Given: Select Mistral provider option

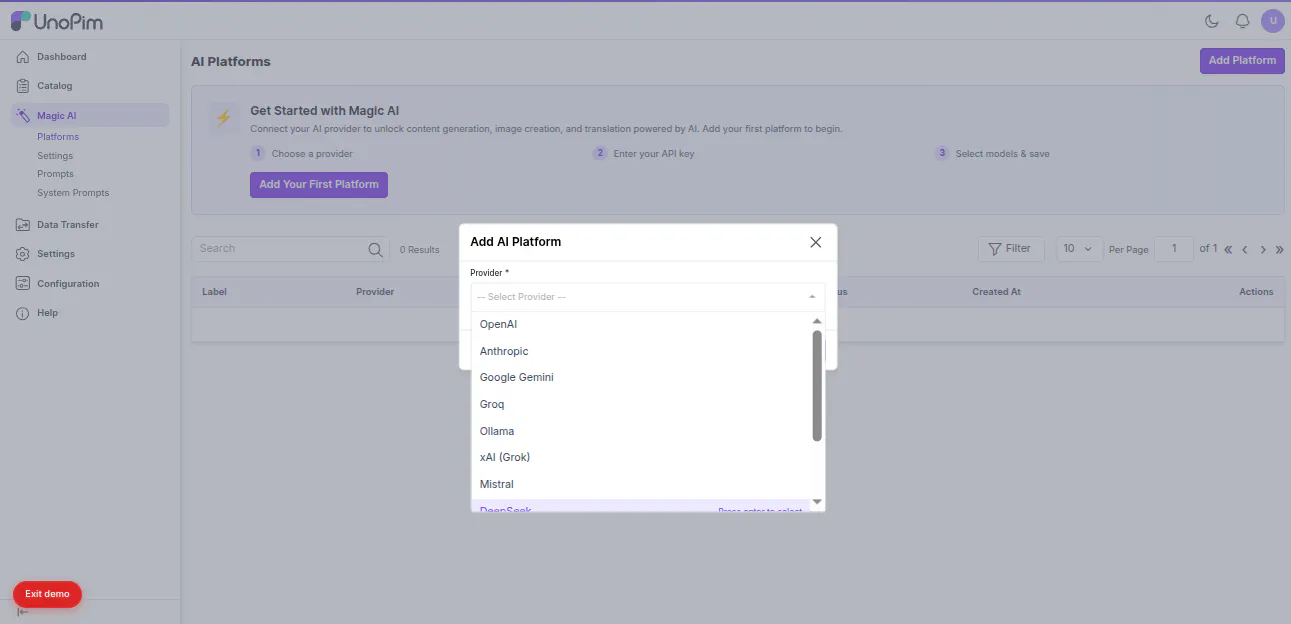Looking at the screenshot, I should 640,484.
